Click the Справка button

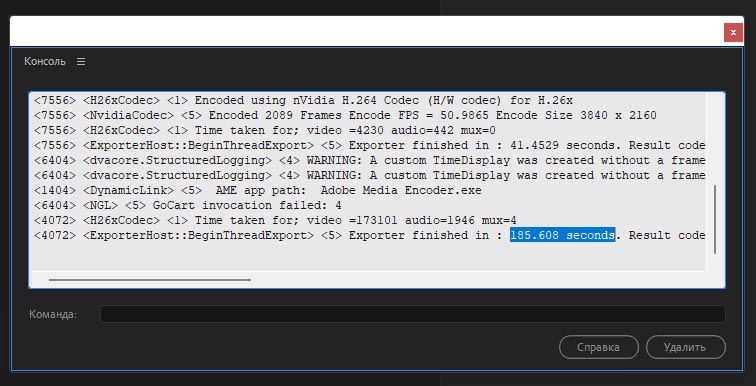(598, 347)
